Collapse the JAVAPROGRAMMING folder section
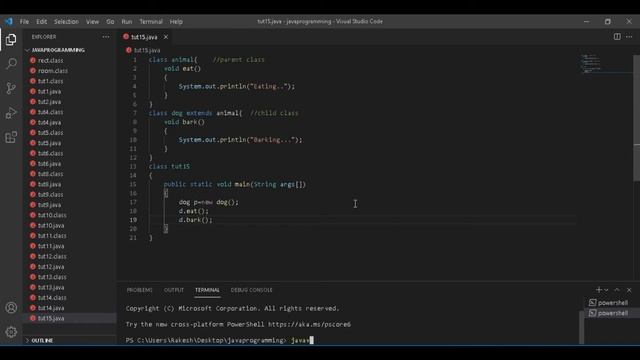Viewport: 640px width, 360px height. click(58, 50)
